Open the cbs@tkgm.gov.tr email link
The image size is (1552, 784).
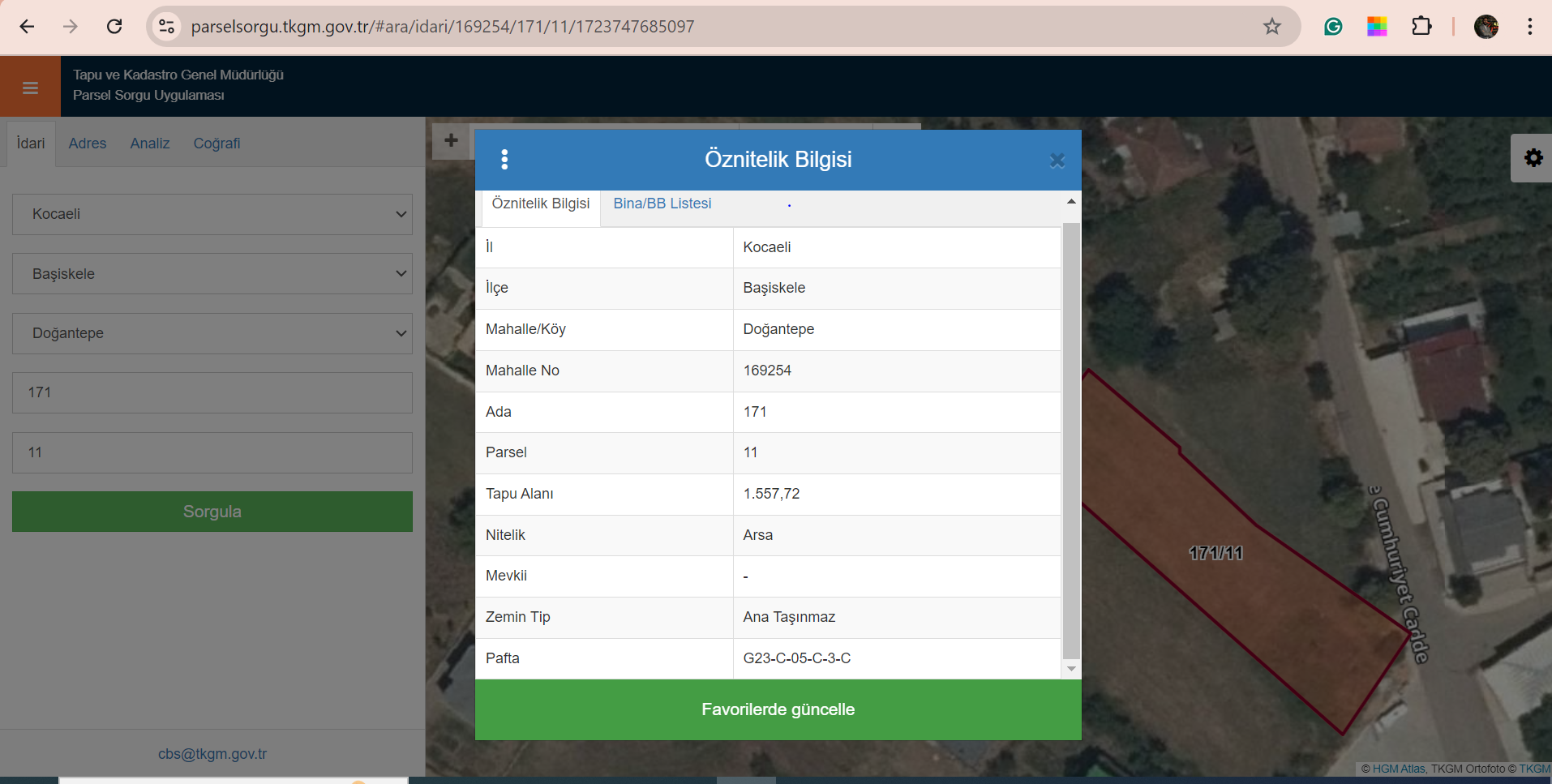coord(212,754)
